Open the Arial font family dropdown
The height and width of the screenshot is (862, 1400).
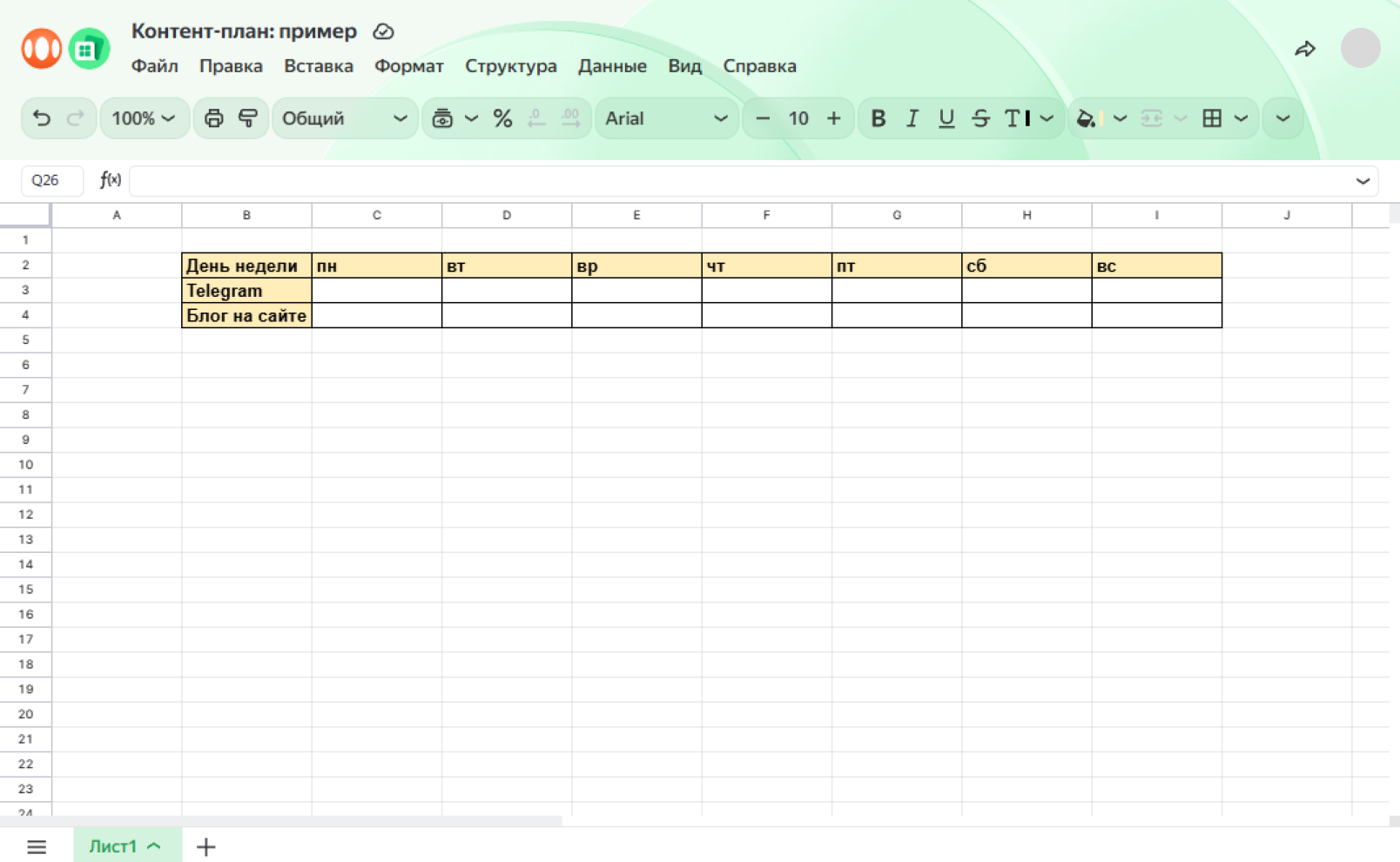[667, 118]
